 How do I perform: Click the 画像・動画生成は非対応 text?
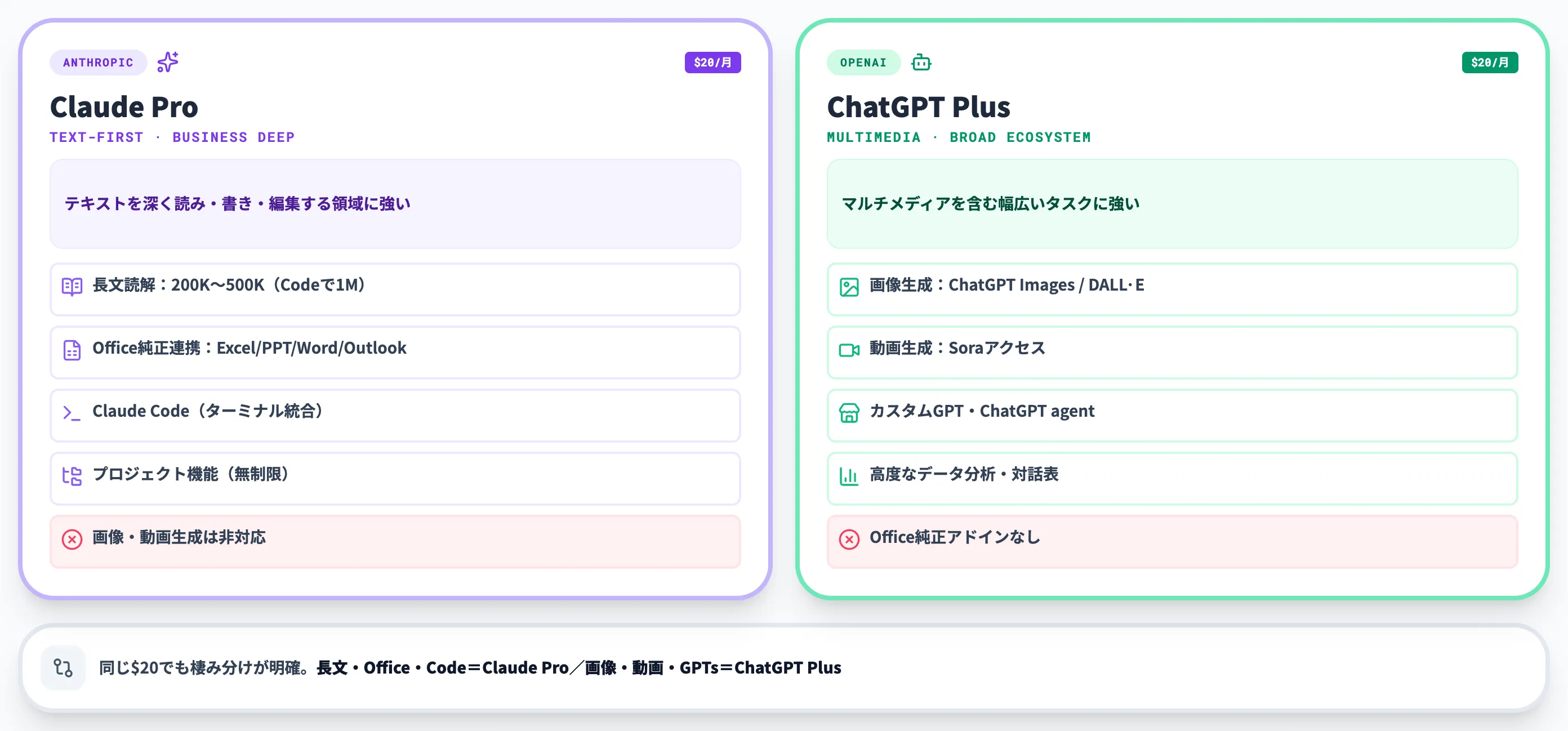coord(179,537)
